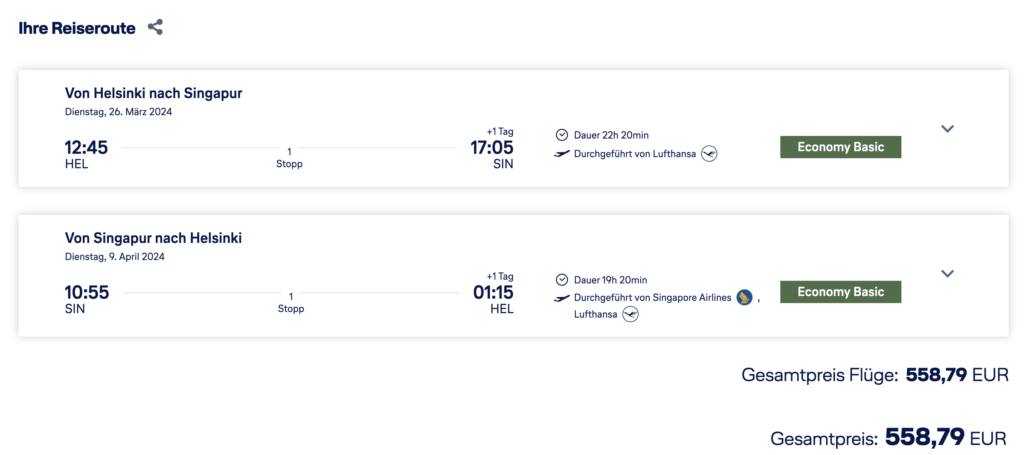Click the share icon beside Ihre Reiseroute
1024x455 pixels.
[x=155, y=27]
